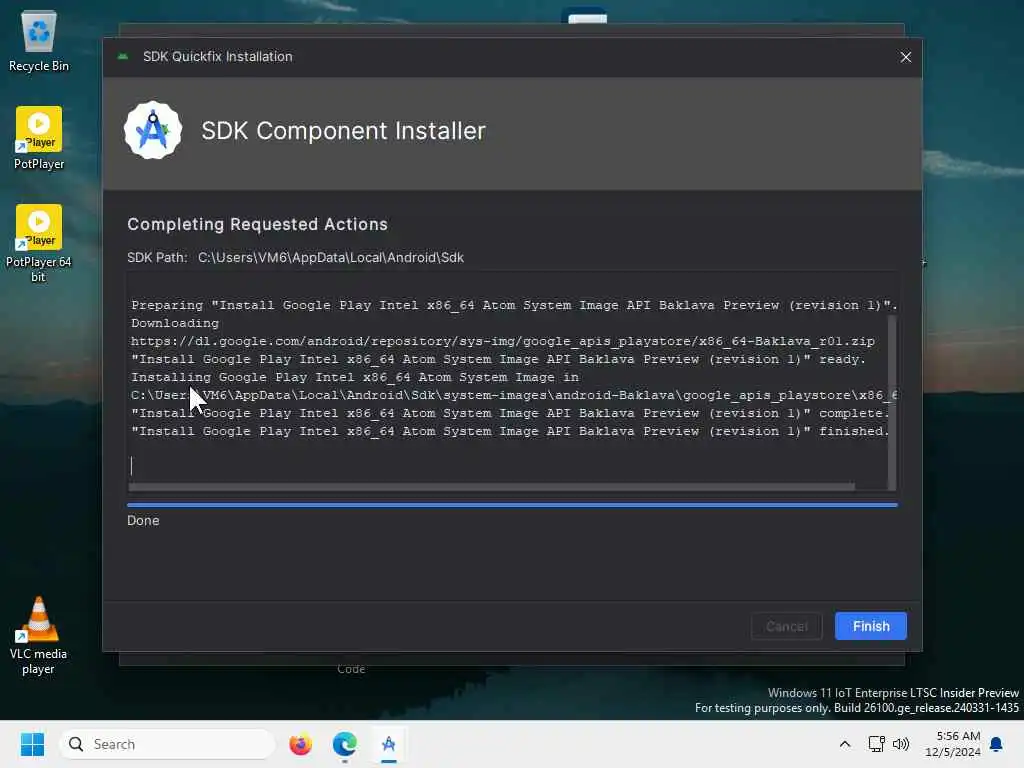Click the 'Installing Google Play Intel' log line
Viewport: 1024px width, 768px height.
pos(355,377)
